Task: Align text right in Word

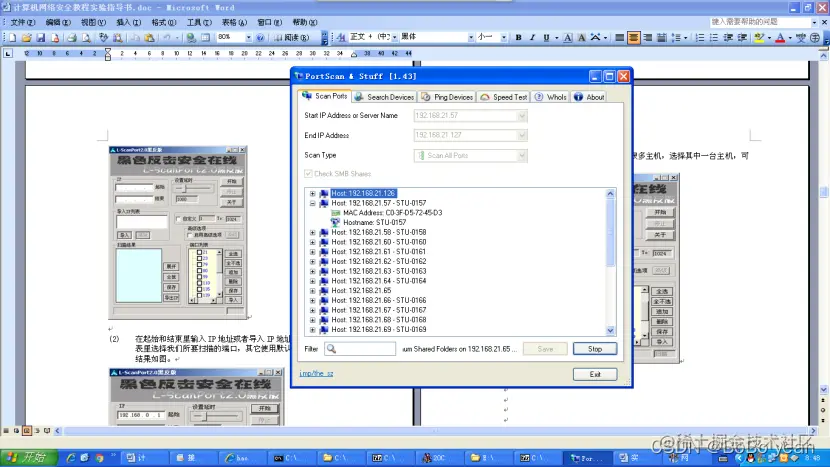Action: 647,38
